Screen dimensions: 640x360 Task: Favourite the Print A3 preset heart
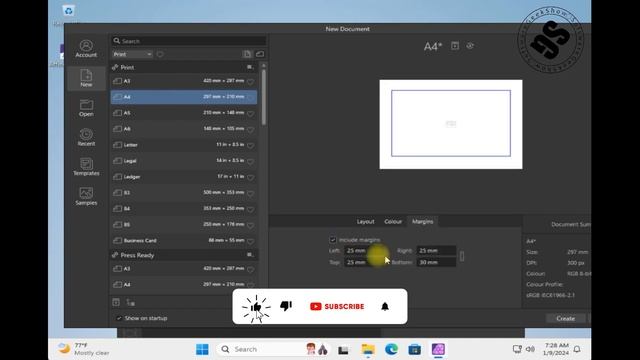click(251, 82)
